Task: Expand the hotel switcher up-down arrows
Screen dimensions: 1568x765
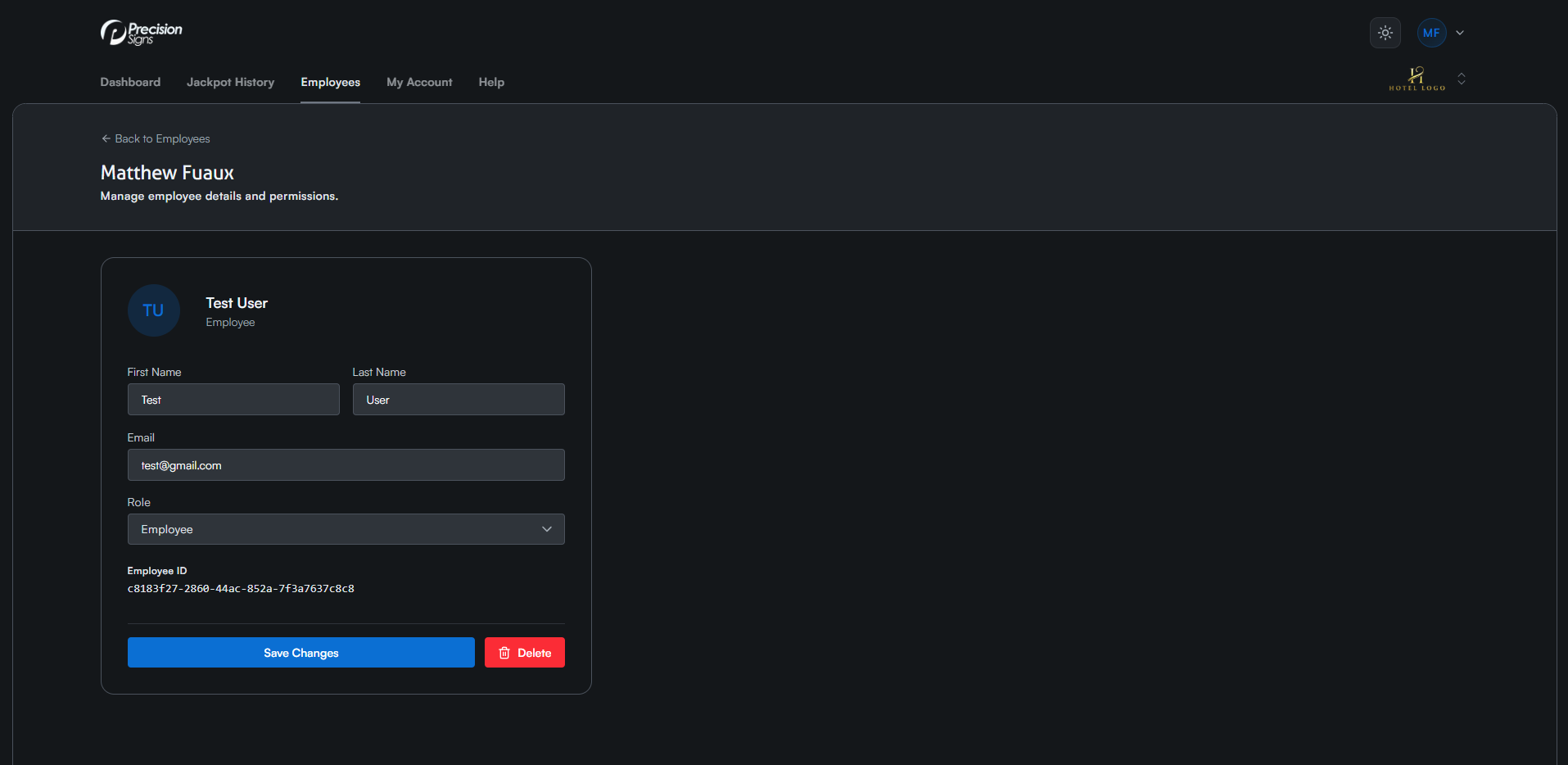Action: coord(1462,79)
